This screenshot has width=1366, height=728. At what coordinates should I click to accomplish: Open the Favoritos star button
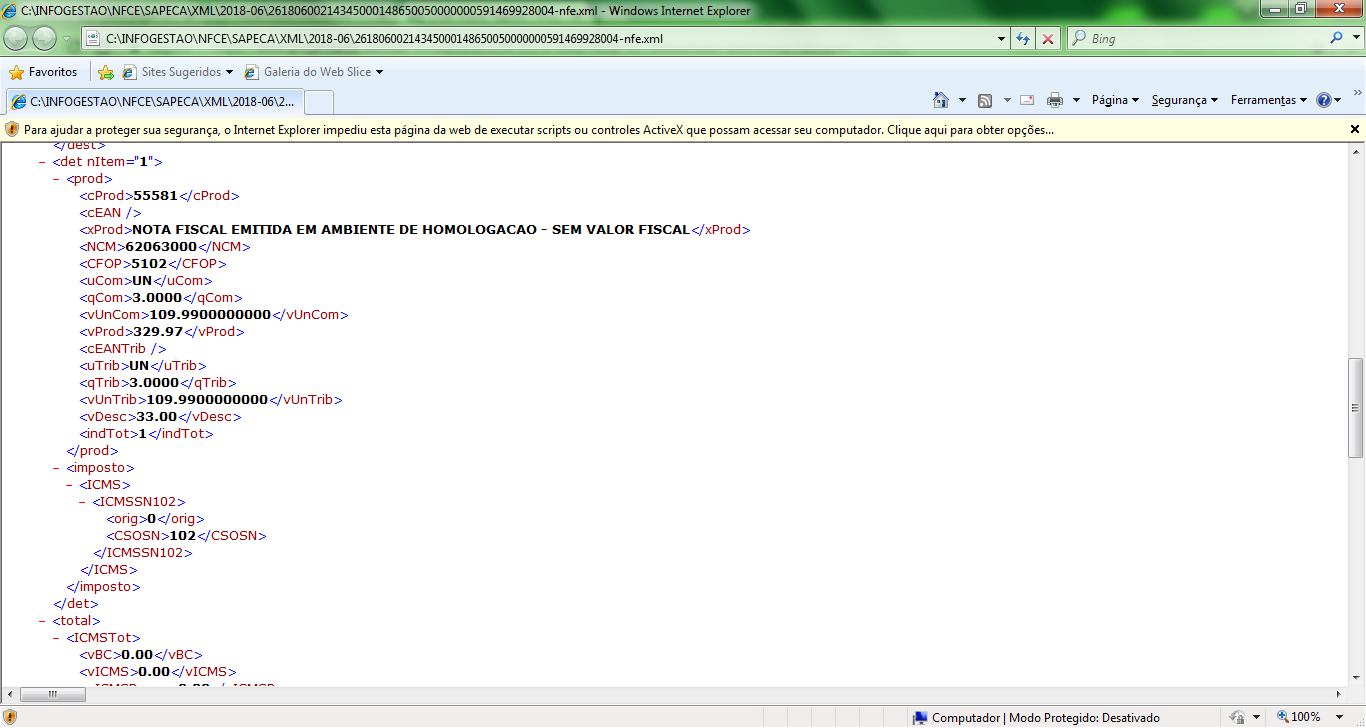click(43, 72)
